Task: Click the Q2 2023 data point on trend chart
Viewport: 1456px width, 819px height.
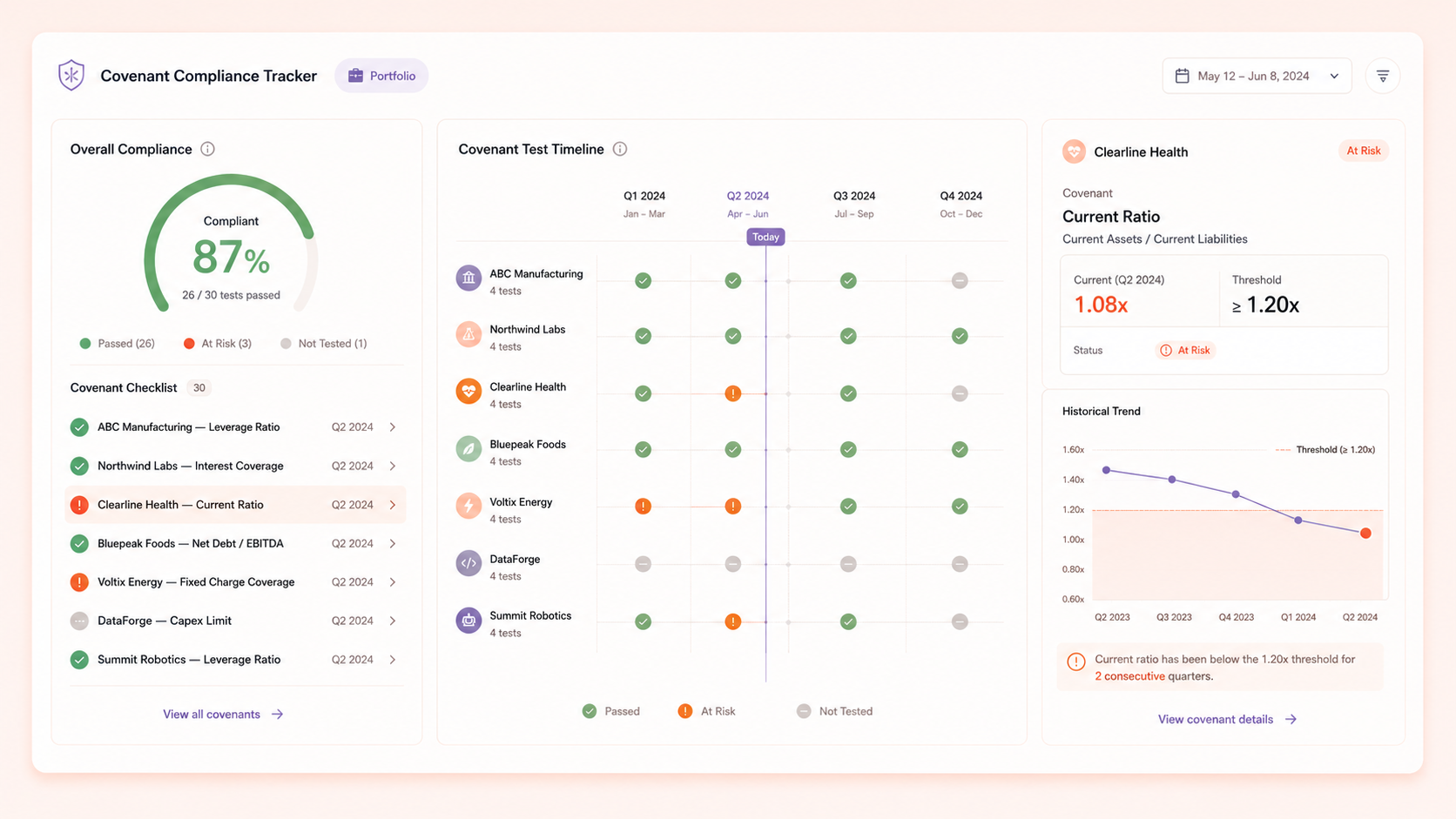Action: click(1106, 470)
